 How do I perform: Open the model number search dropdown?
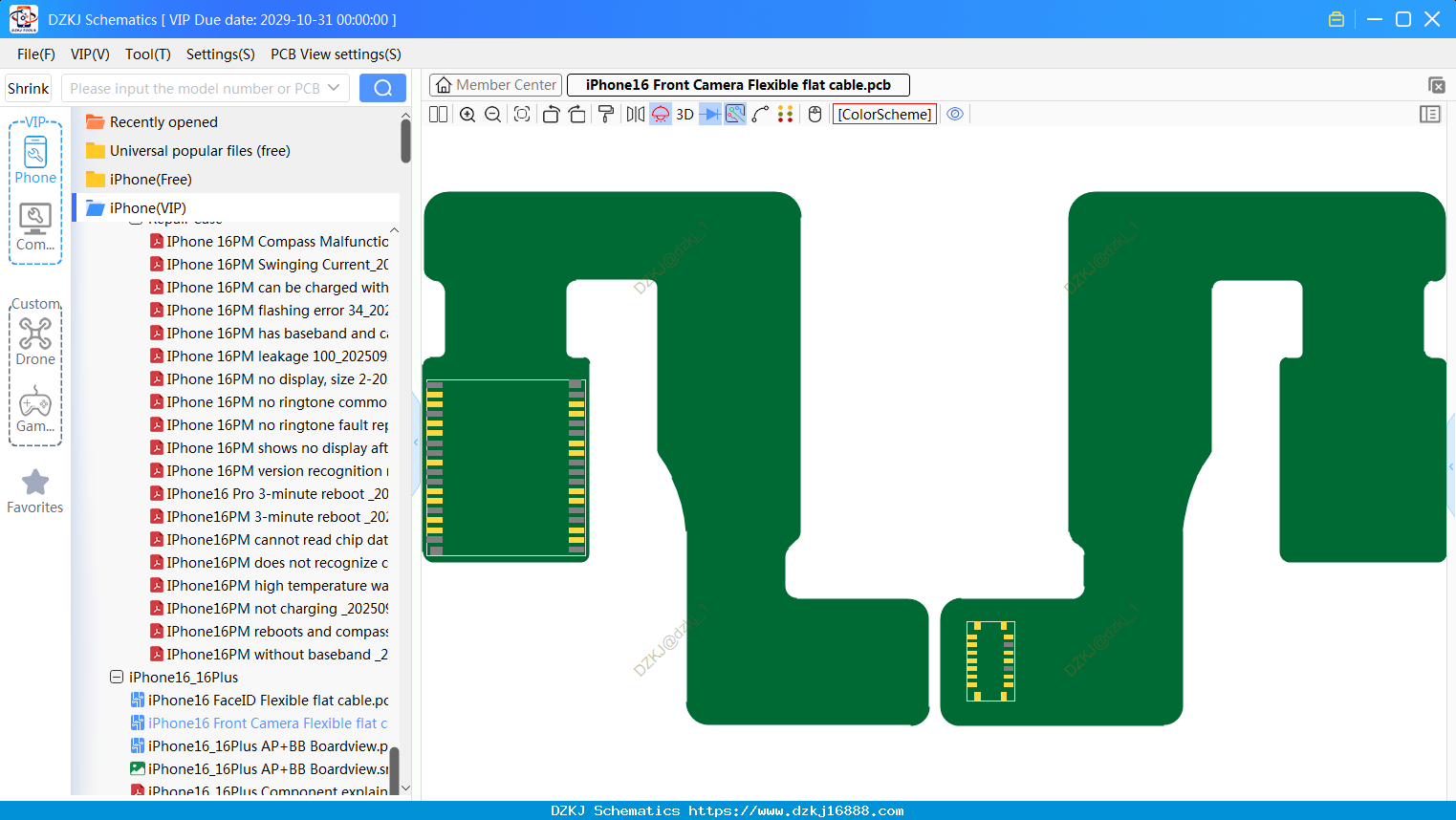tap(334, 88)
